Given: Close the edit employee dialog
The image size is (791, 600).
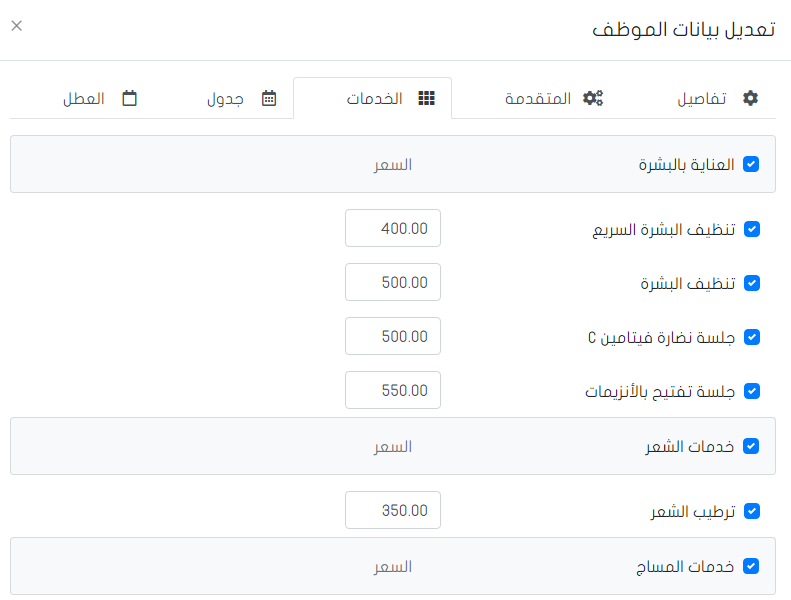Looking at the screenshot, I should 16,26.
